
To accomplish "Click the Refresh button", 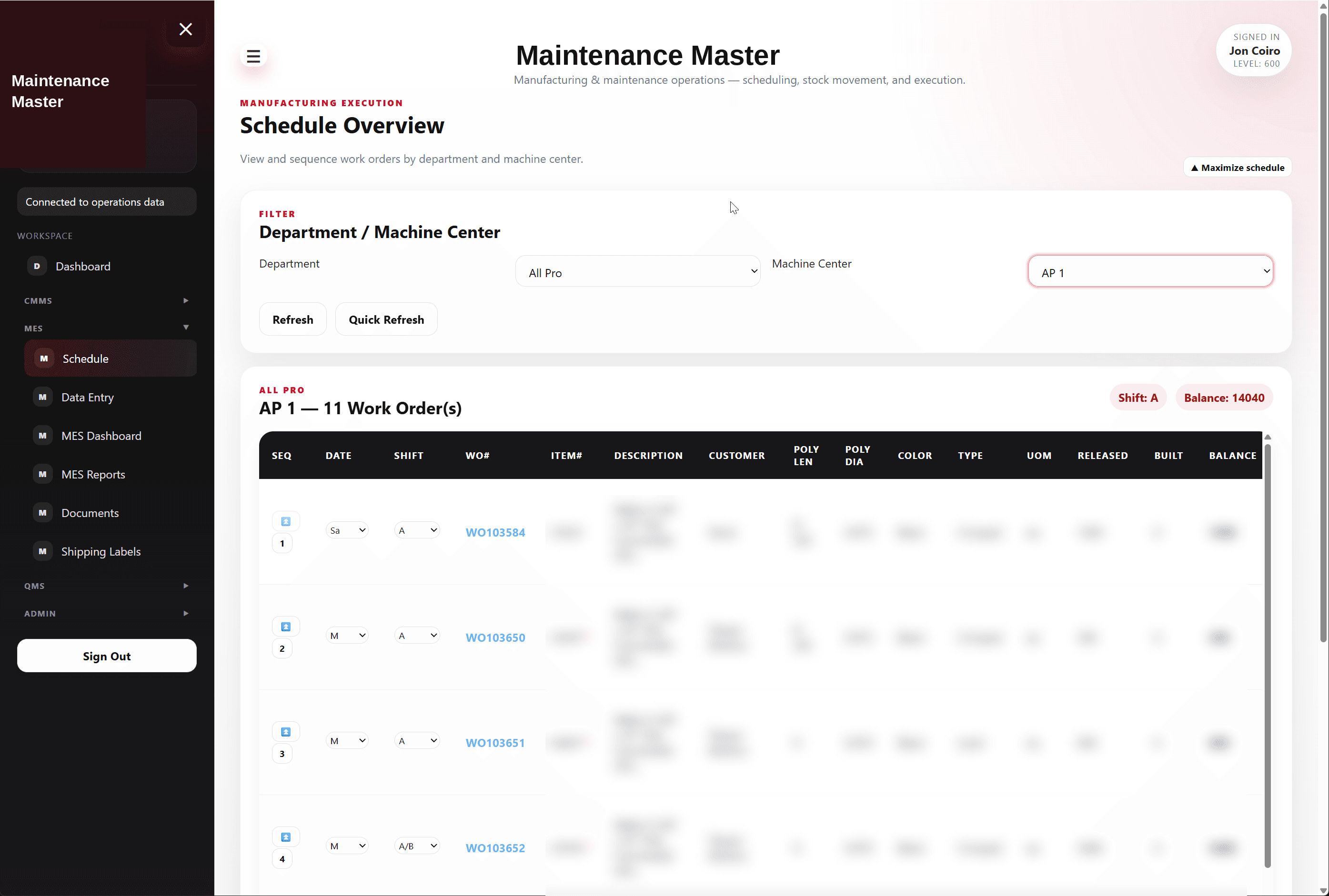I will pos(292,319).
